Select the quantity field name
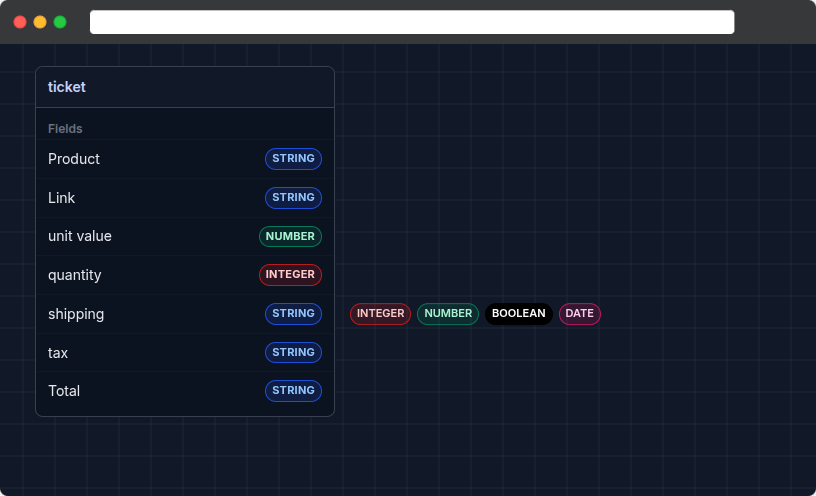The width and height of the screenshot is (816, 496). pyautogui.click(x=74, y=275)
